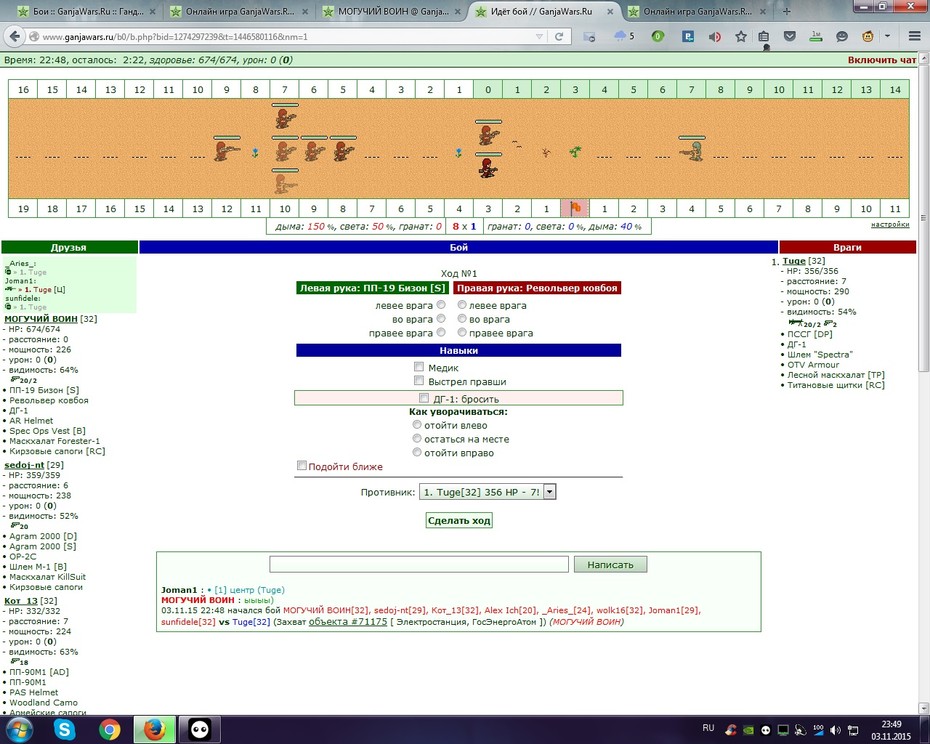
Task: Select left hand 'правее врага' radio
Action: click(x=441, y=332)
